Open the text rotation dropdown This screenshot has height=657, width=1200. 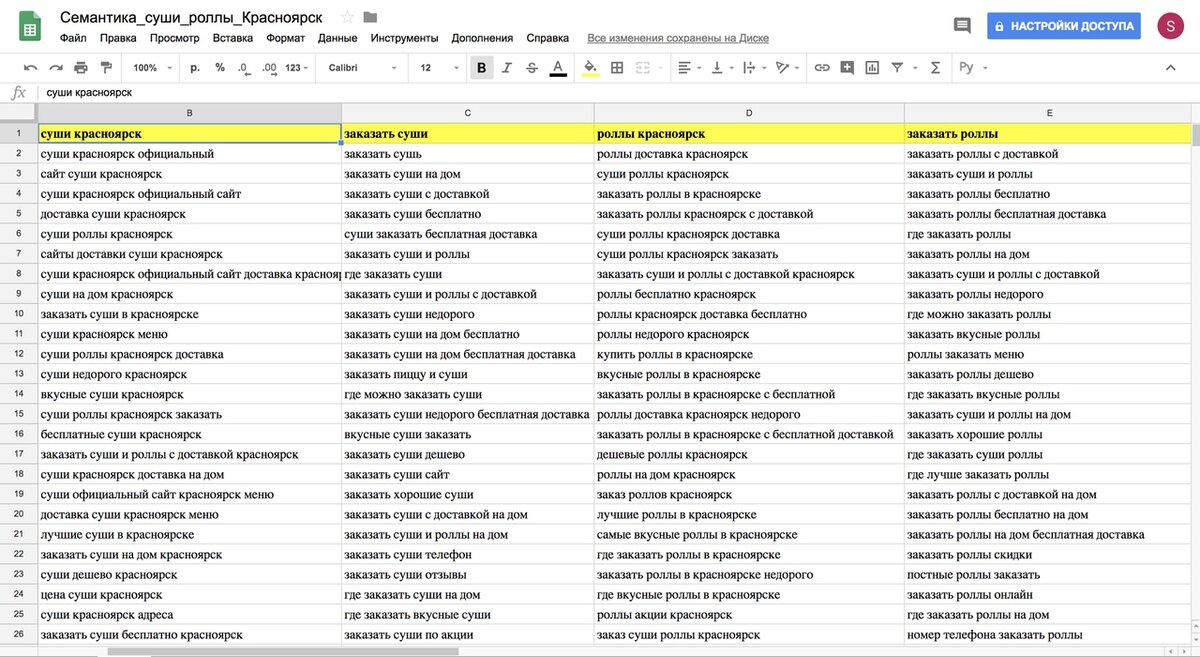(x=788, y=68)
